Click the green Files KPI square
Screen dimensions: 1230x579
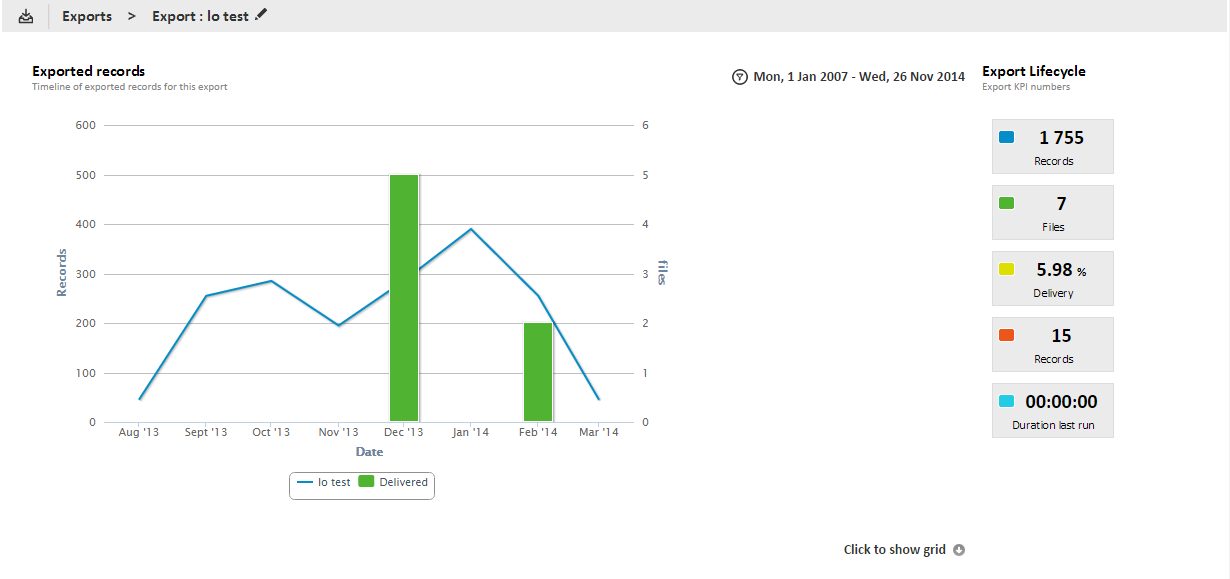(1007, 204)
